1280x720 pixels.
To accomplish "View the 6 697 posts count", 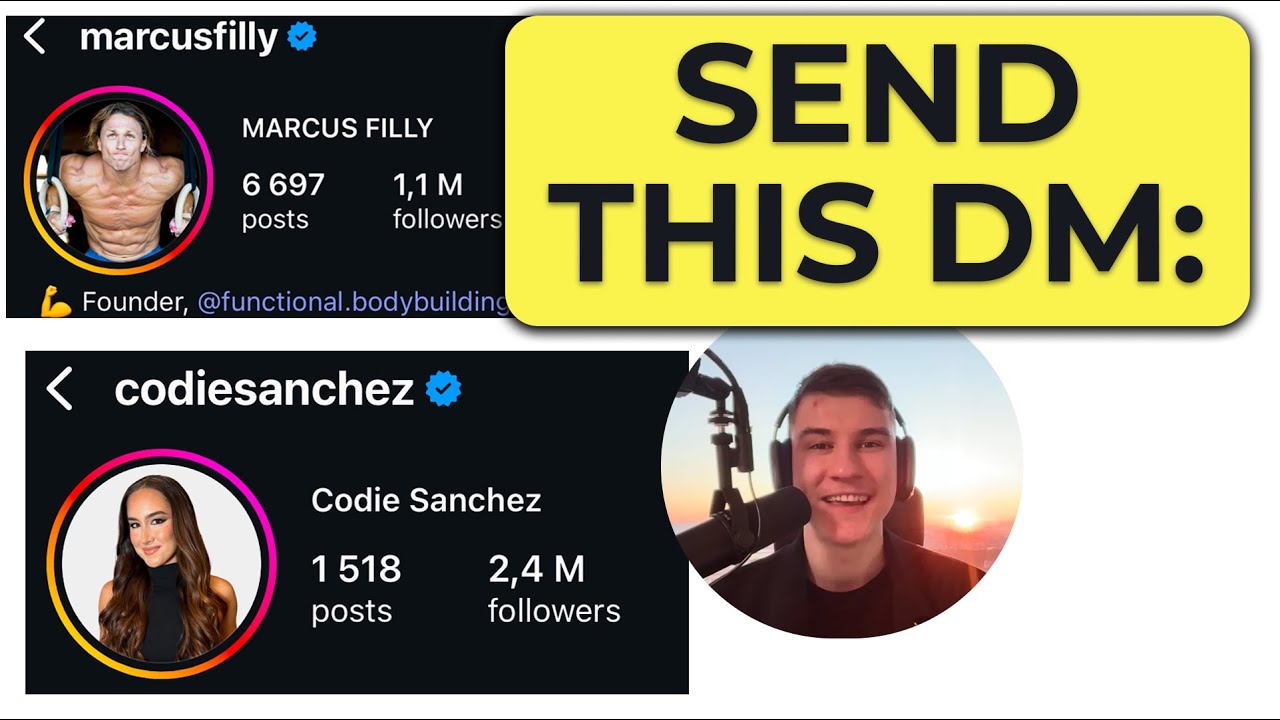I will tap(283, 200).
